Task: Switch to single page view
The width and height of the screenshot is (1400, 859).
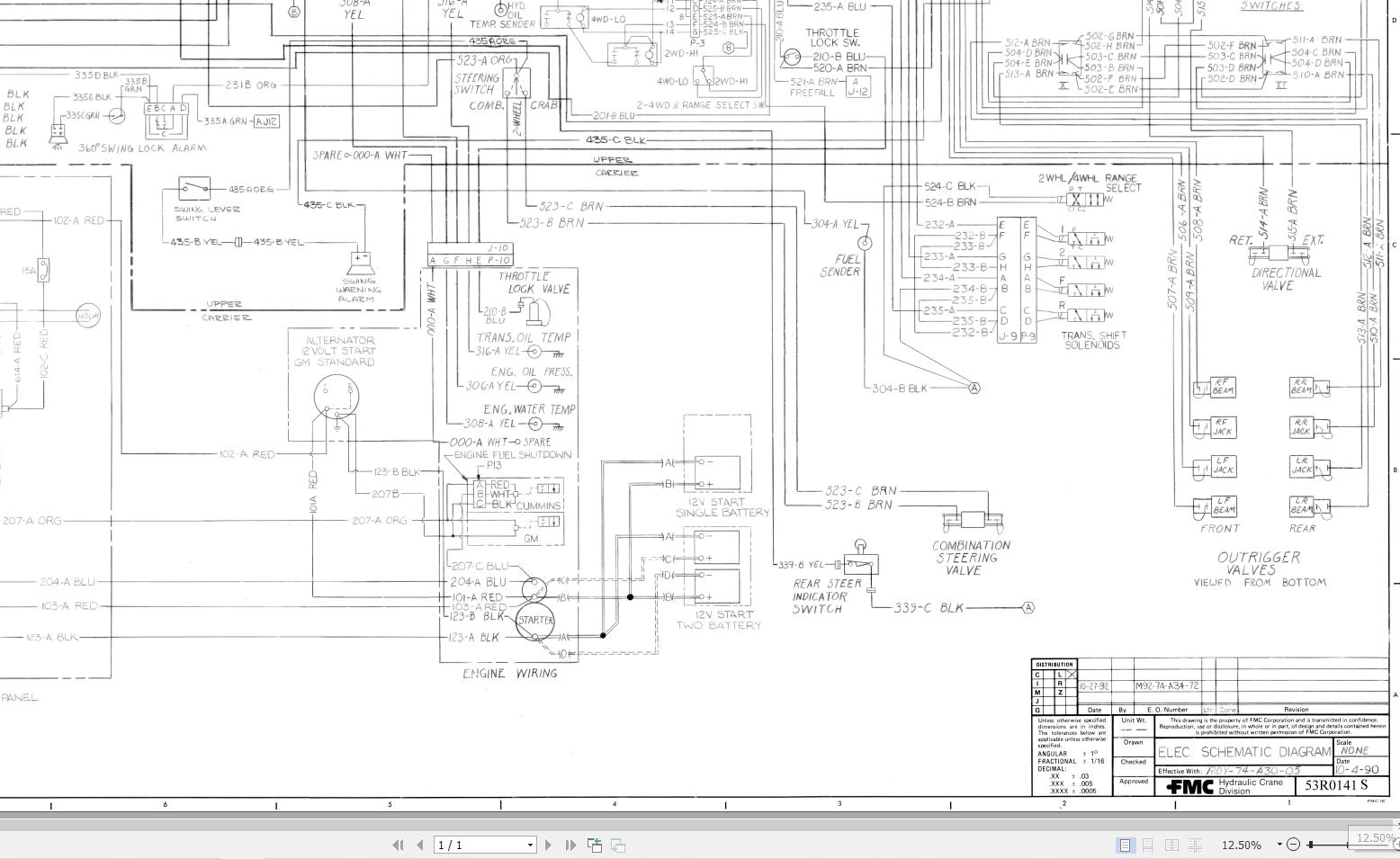Action: (x=1125, y=845)
